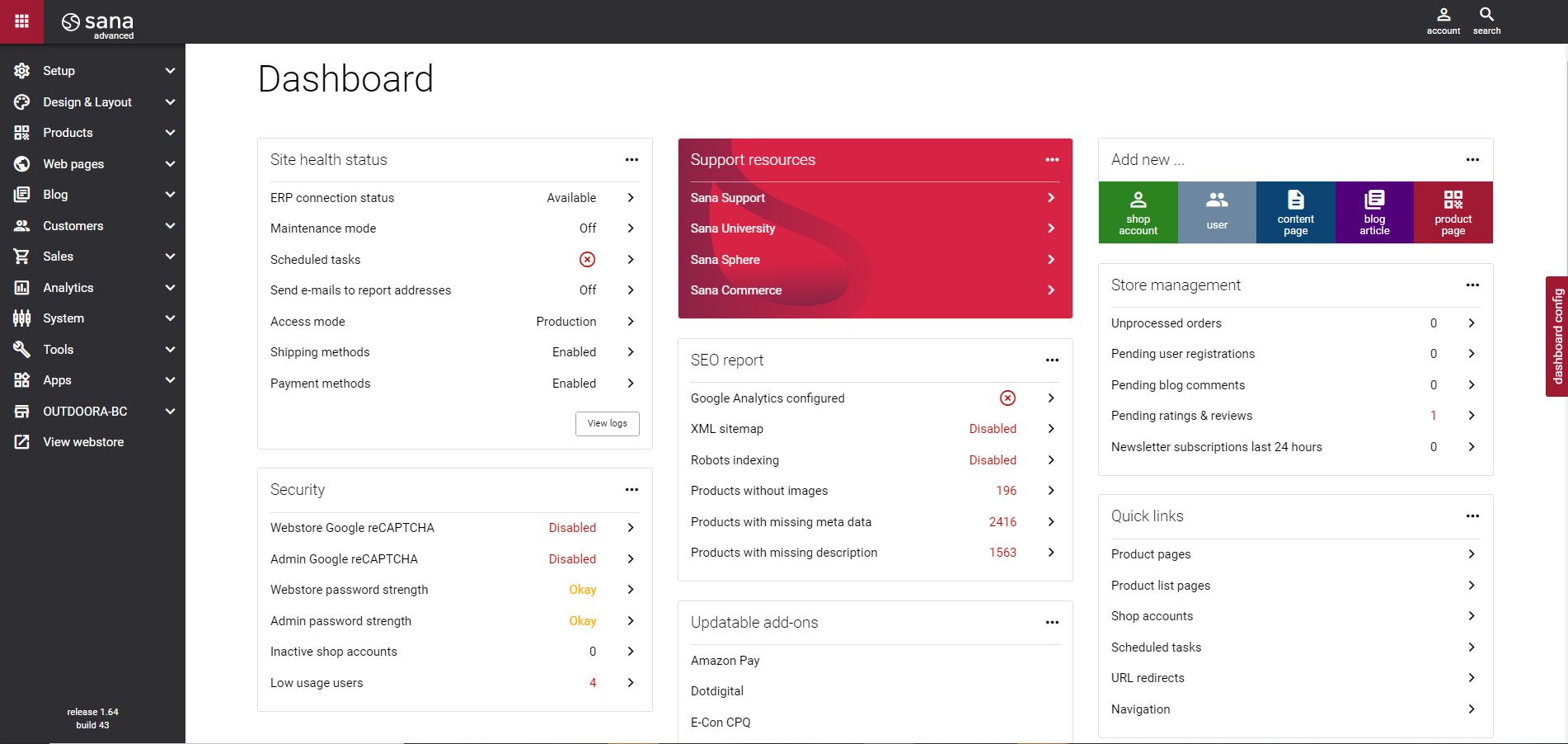Toggle Maintenance mode row in Site health status
The height and width of the screenshot is (744, 1568).
(x=453, y=228)
